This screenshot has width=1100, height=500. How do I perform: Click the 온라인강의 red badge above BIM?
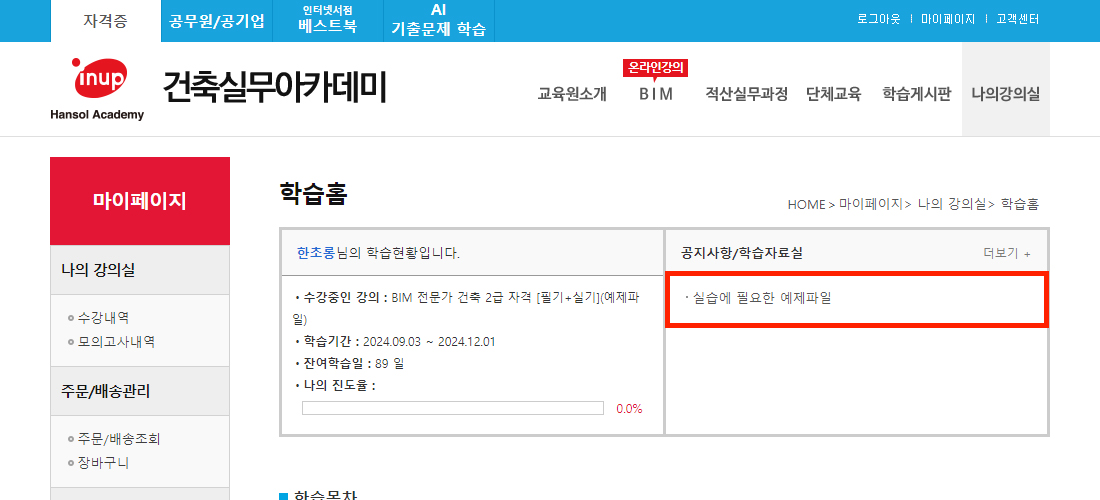(656, 68)
